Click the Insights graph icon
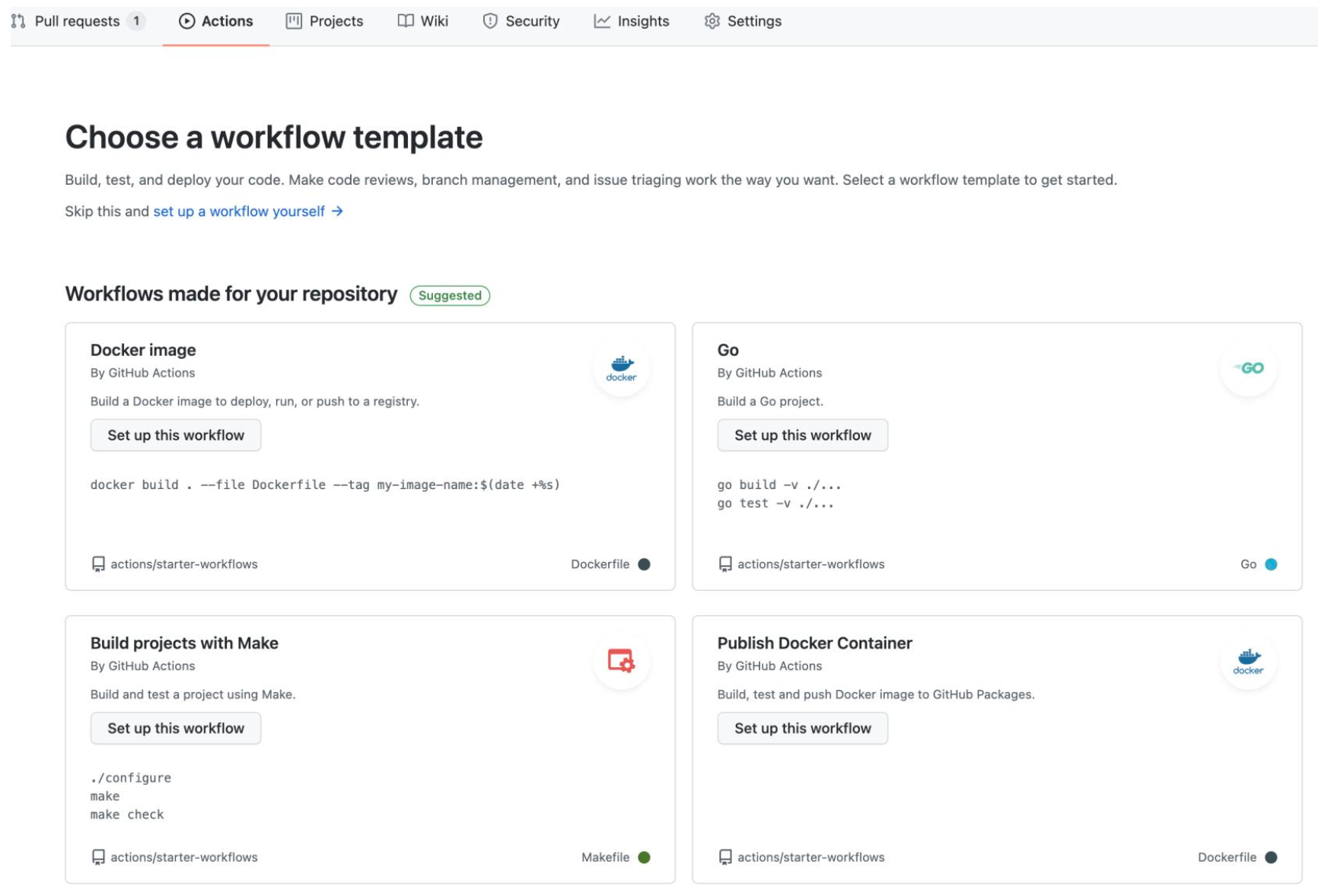The height and width of the screenshot is (896, 1318). point(602,21)
